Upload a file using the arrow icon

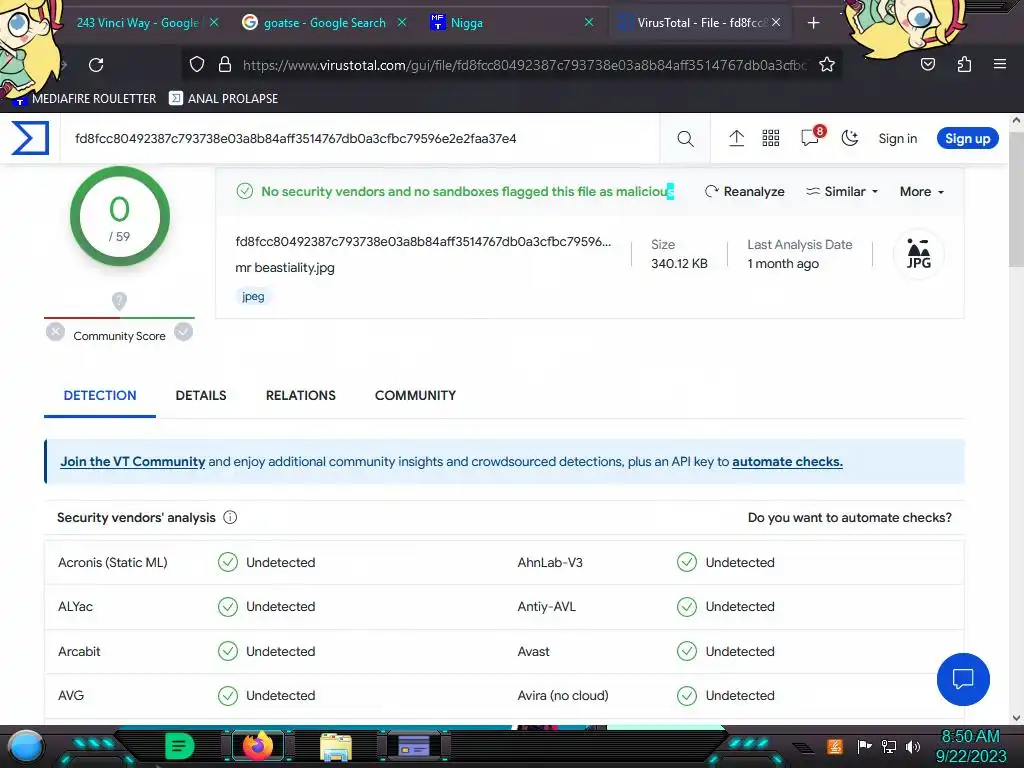736,138
